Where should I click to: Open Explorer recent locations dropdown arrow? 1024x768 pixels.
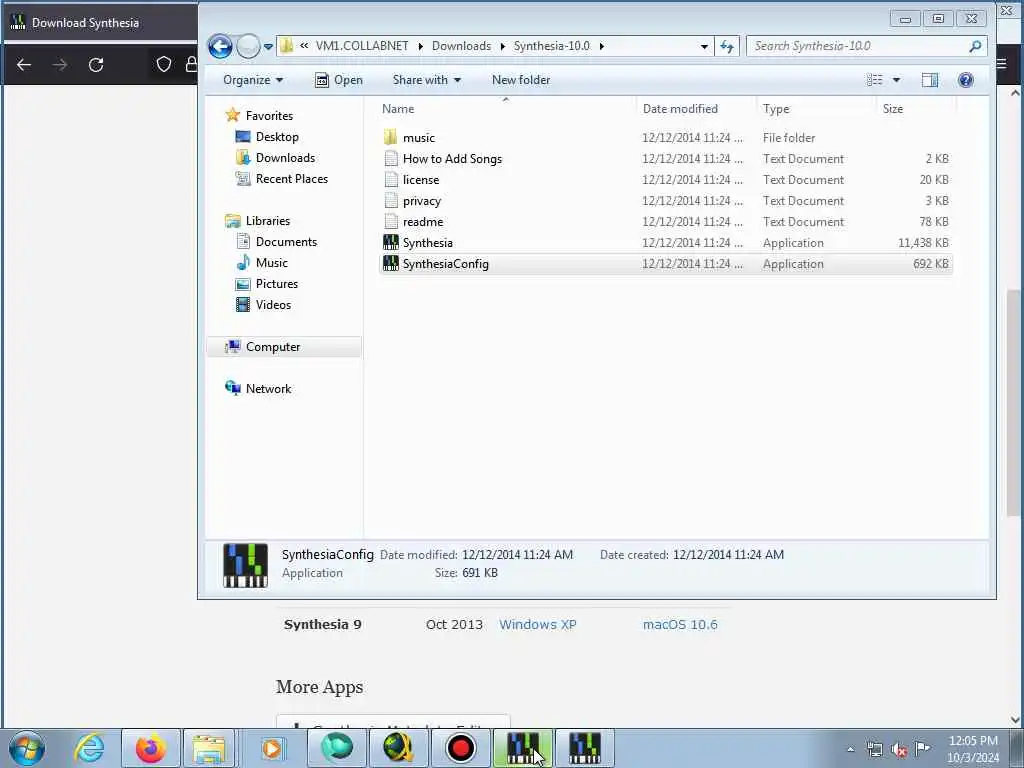click(x=268, y=46)
